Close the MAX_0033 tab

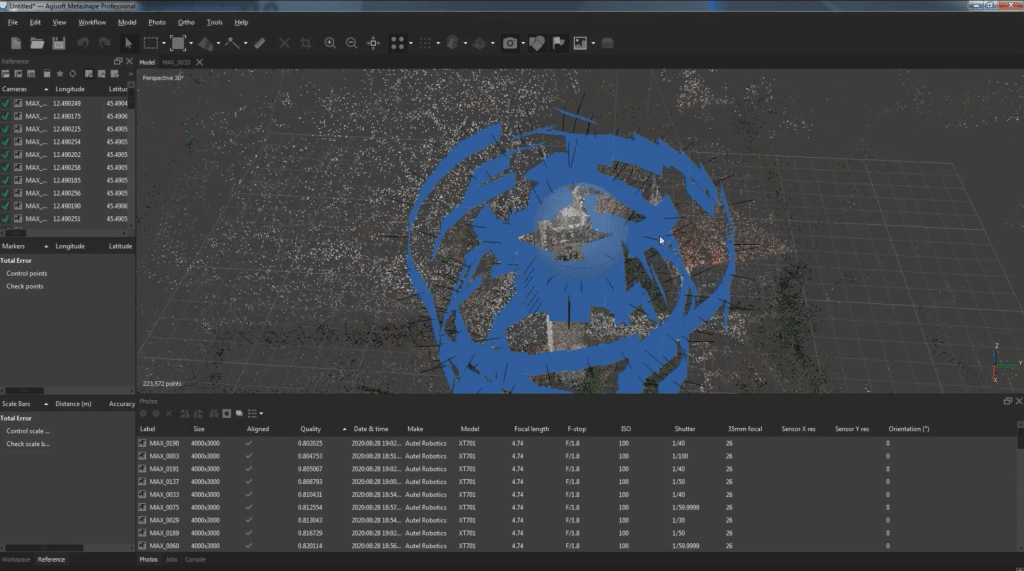coord(199,63)
